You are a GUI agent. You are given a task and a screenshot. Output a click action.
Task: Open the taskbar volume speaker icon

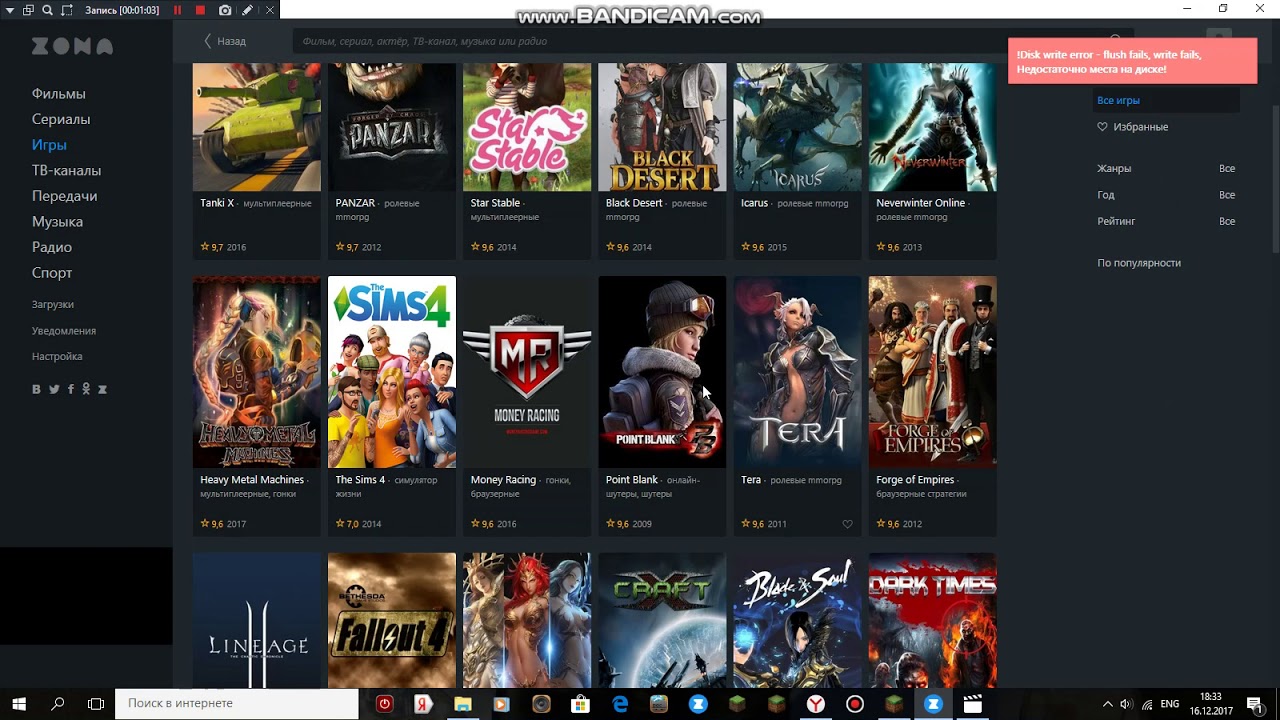pos(1126,704)
